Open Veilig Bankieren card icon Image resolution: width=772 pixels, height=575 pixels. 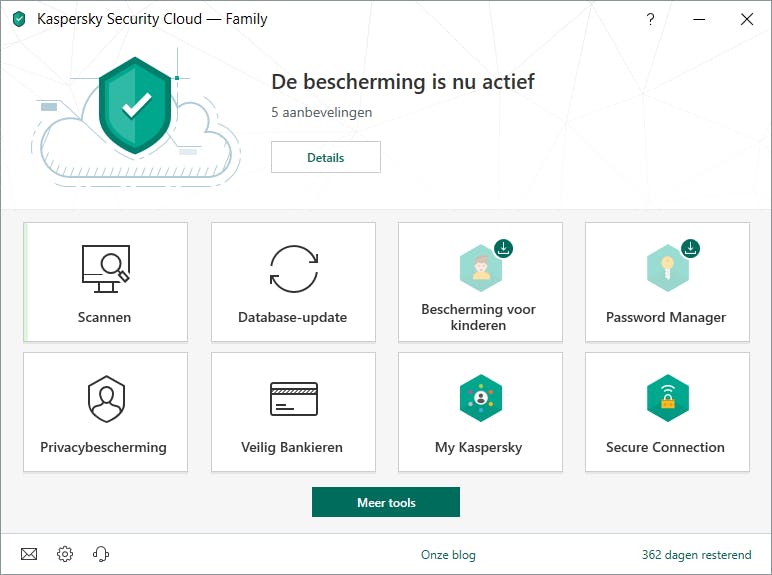pos(293,399)
